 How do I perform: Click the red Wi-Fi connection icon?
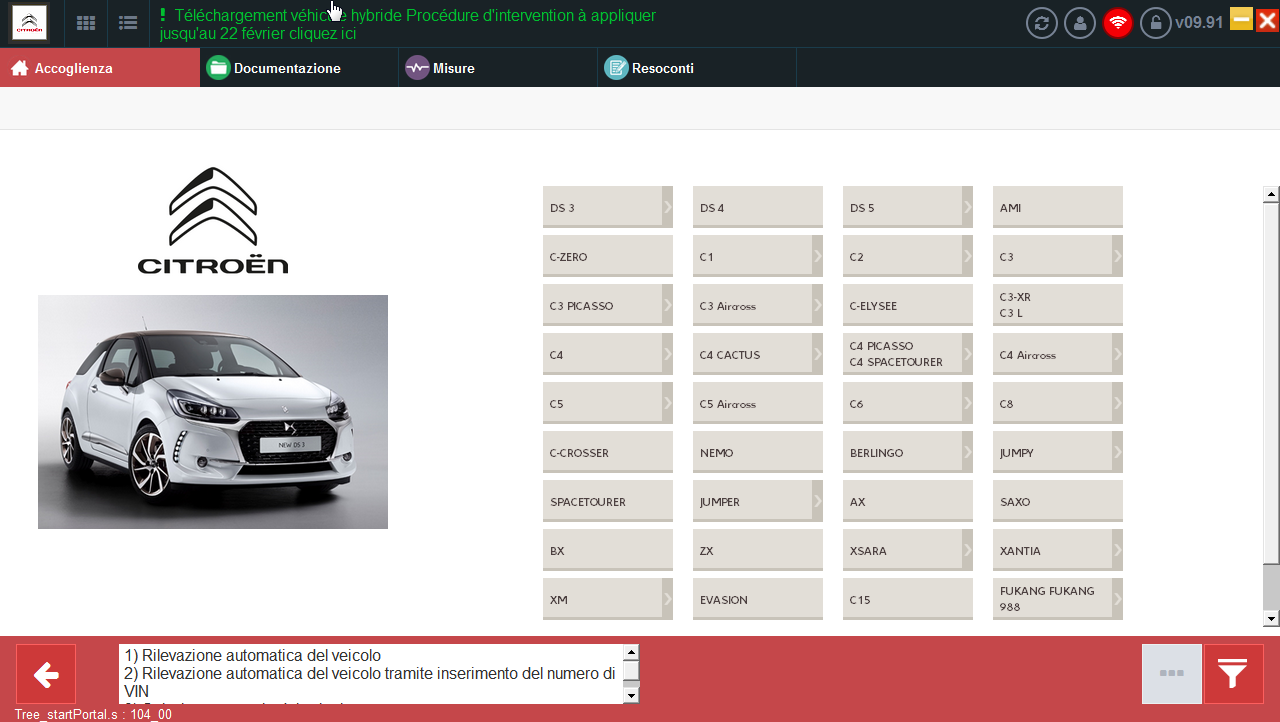[1118, 23]
